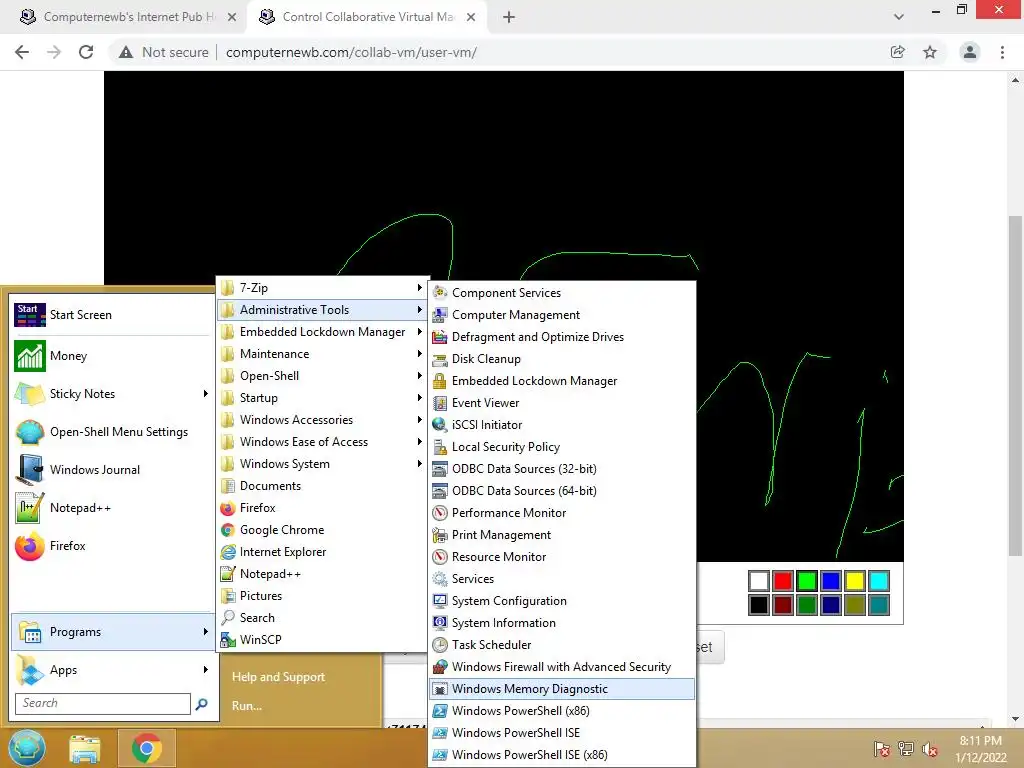Open File Explorer from taskbar
The height and width of the screenshot is (768, 1024).
point(85,748)
